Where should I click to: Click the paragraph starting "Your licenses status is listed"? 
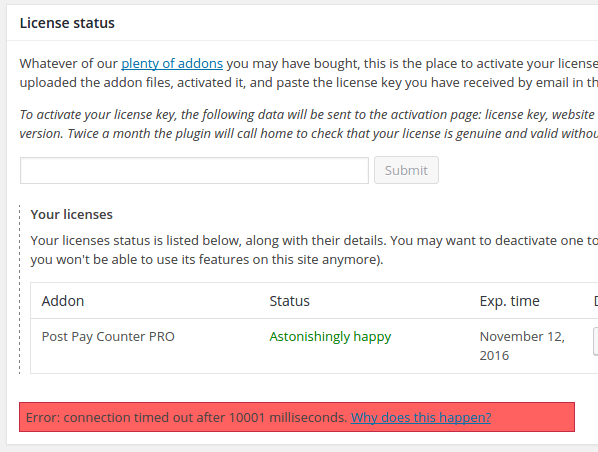314,250
